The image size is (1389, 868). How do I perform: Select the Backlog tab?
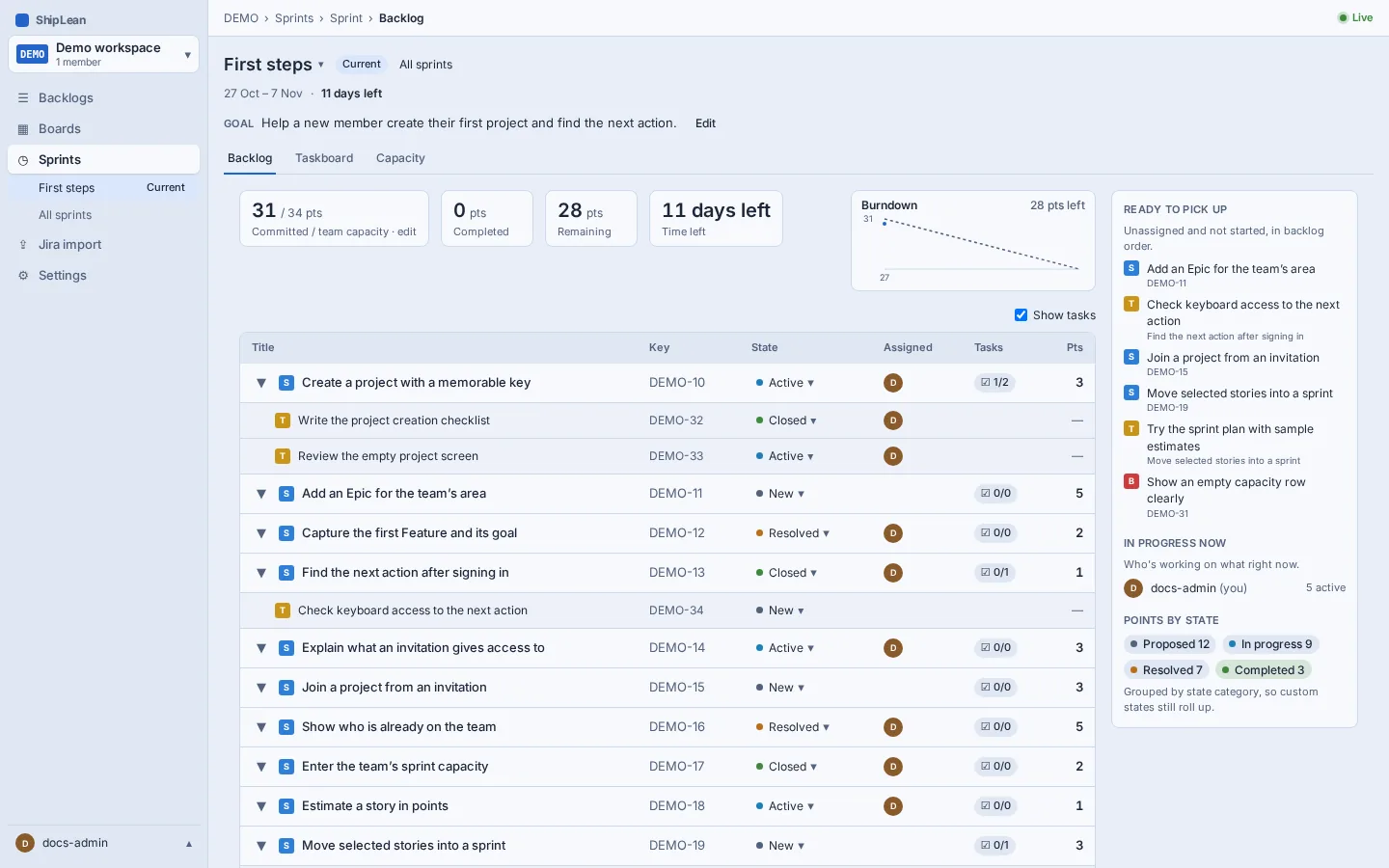click(x=250, y=158)
